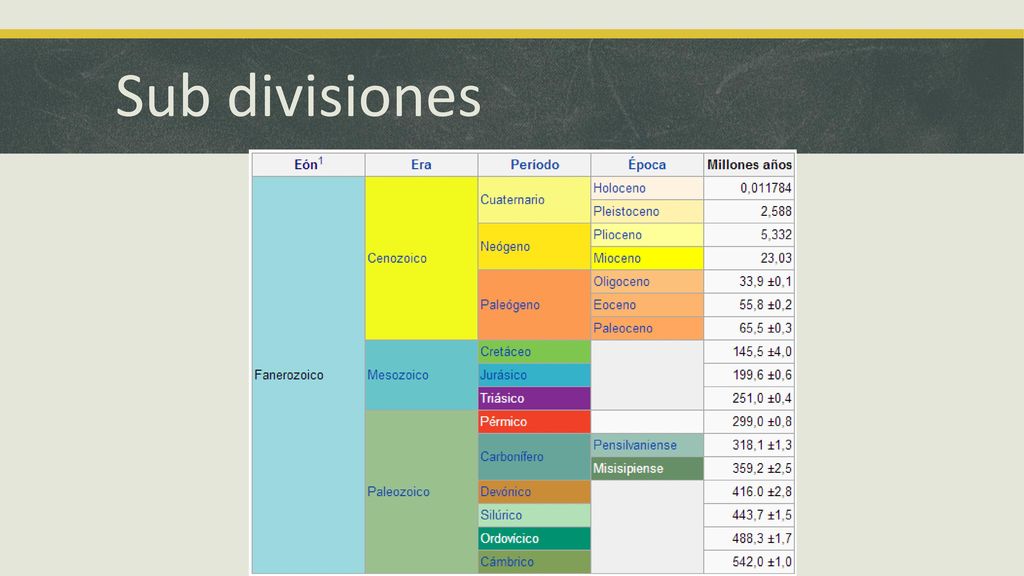Select the 'Época' column header
This screenshot has width=1024, height=576.
coord(647,165)
